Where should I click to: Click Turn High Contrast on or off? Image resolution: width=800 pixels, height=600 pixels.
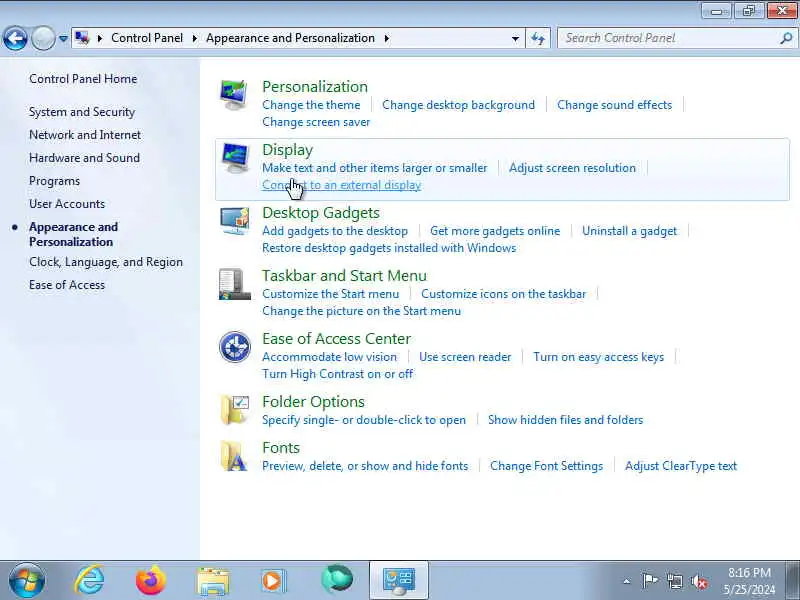(x=337, y=374)
